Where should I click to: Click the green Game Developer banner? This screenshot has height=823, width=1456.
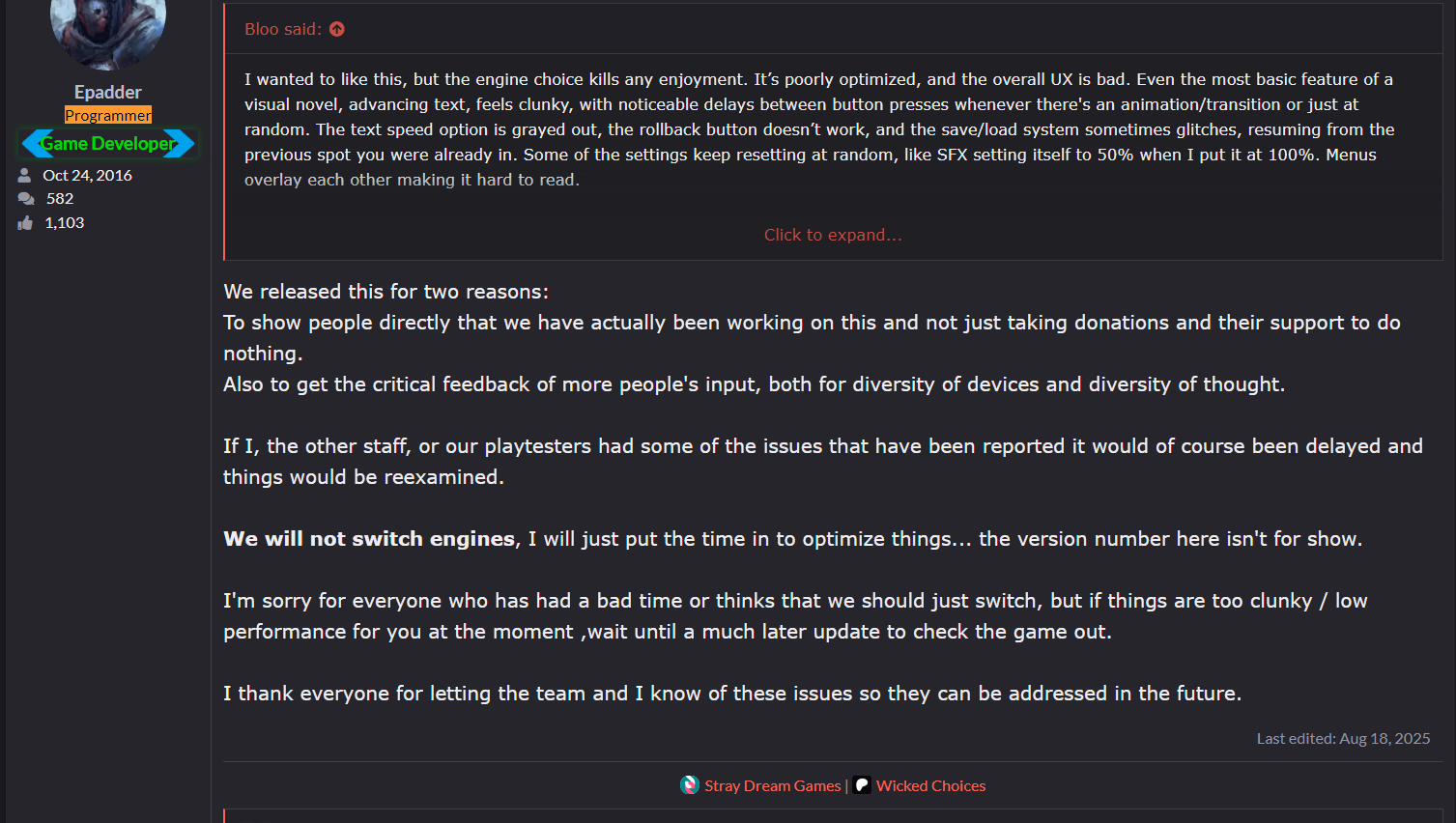[x=108, y=143]
